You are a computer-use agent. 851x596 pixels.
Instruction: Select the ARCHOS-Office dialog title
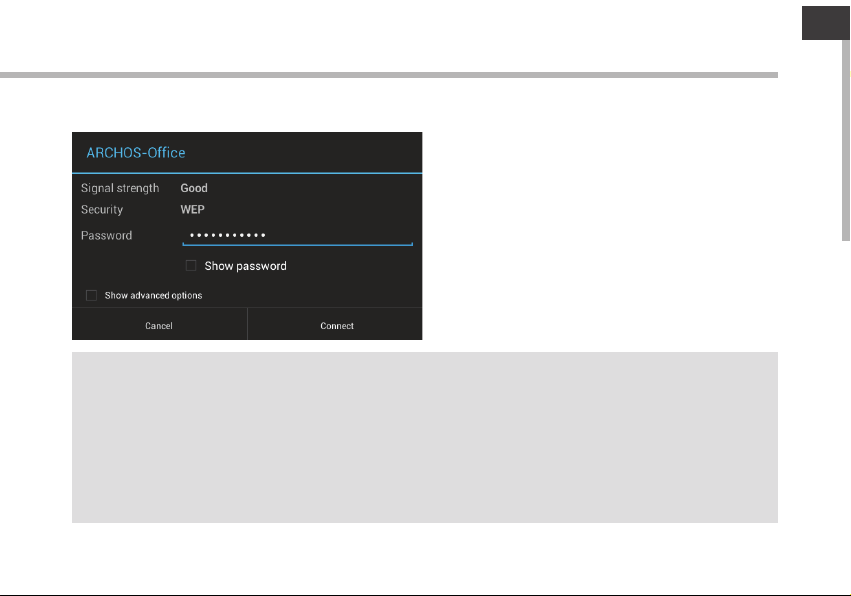tap(136, 153)
